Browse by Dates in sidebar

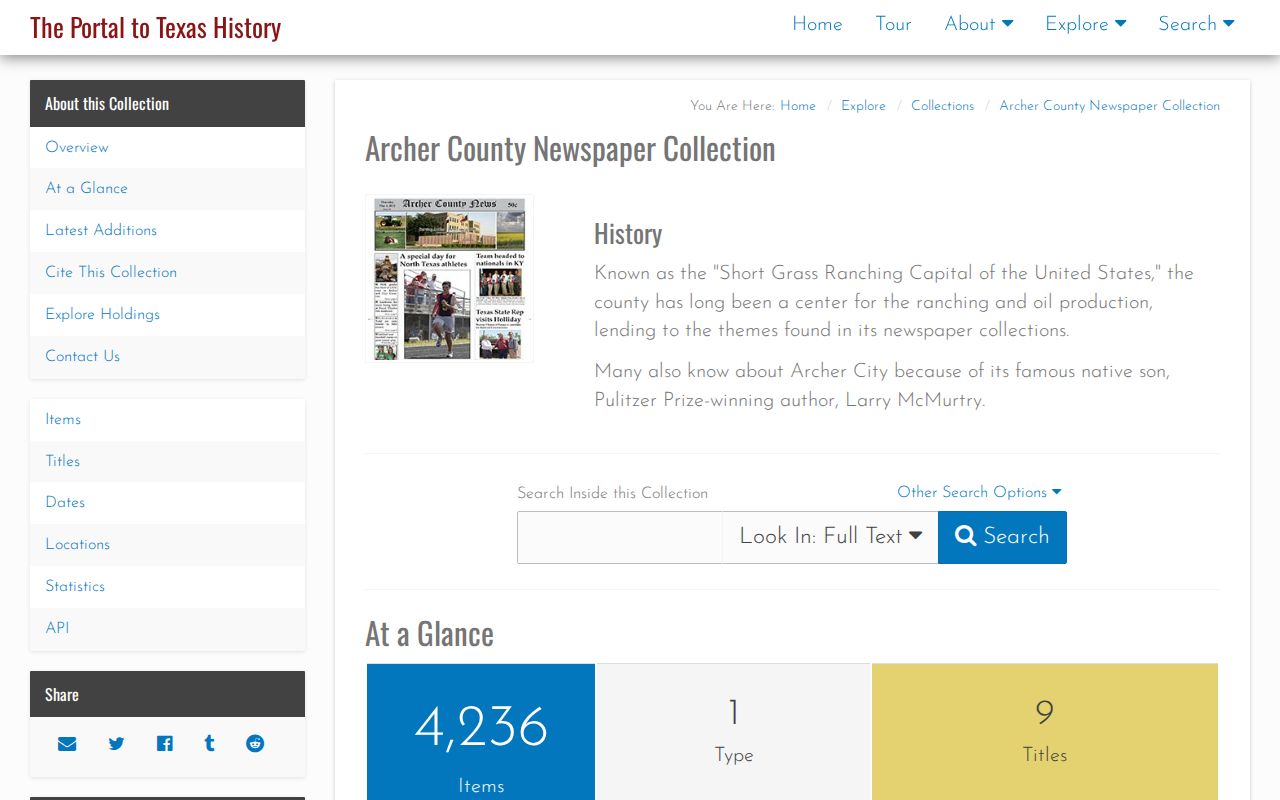click(168, 503)
